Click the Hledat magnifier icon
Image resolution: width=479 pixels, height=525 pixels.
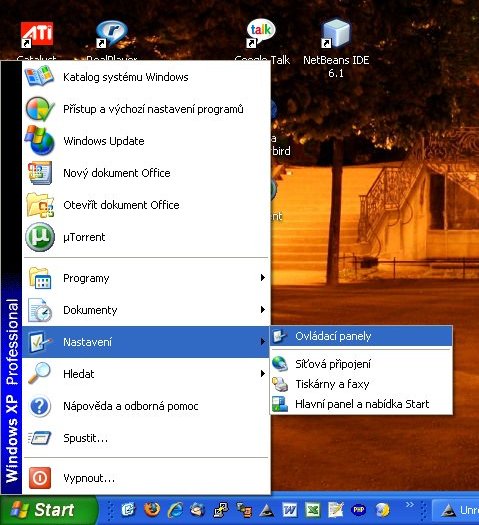tap(39, 373)
